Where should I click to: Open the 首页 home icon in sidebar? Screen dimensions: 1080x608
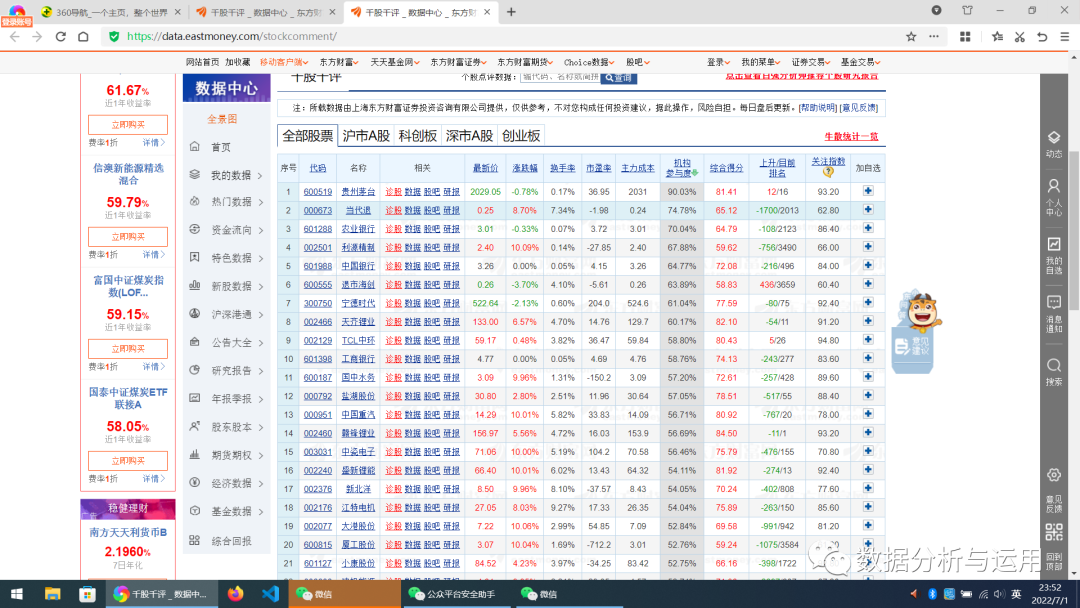coord(195,147)
